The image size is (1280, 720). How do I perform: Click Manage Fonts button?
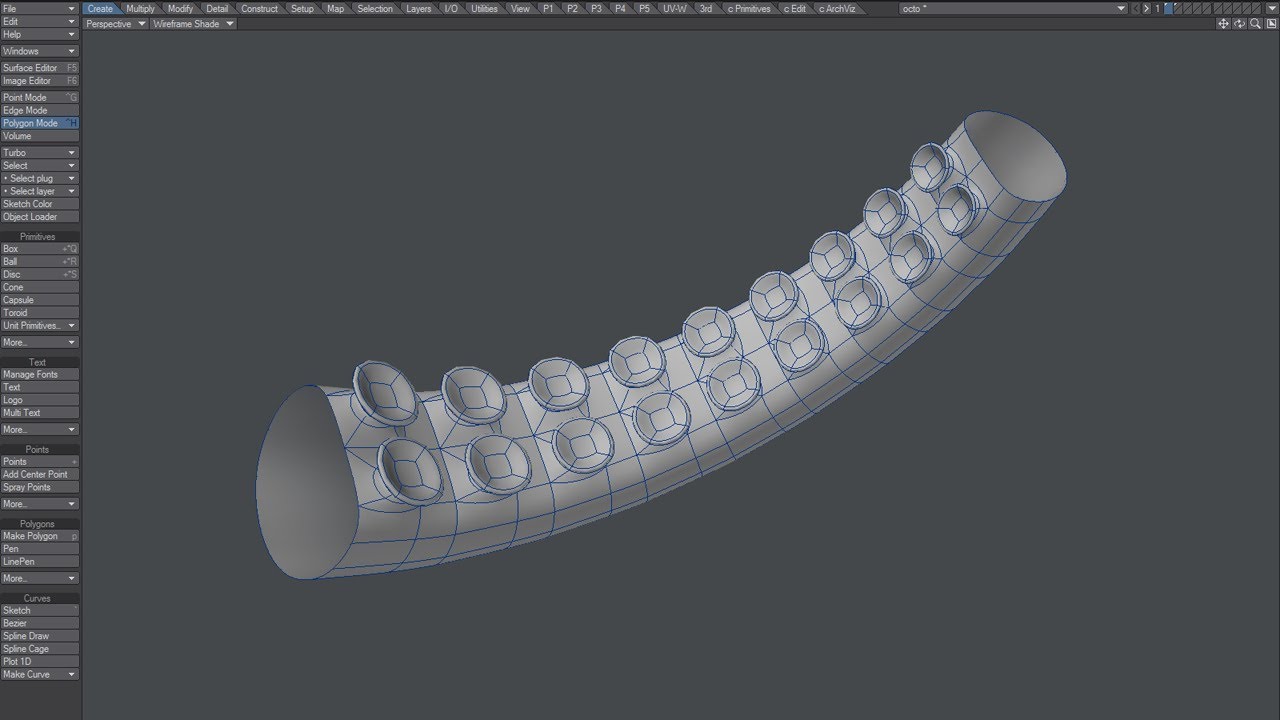(x=40, y=375)
